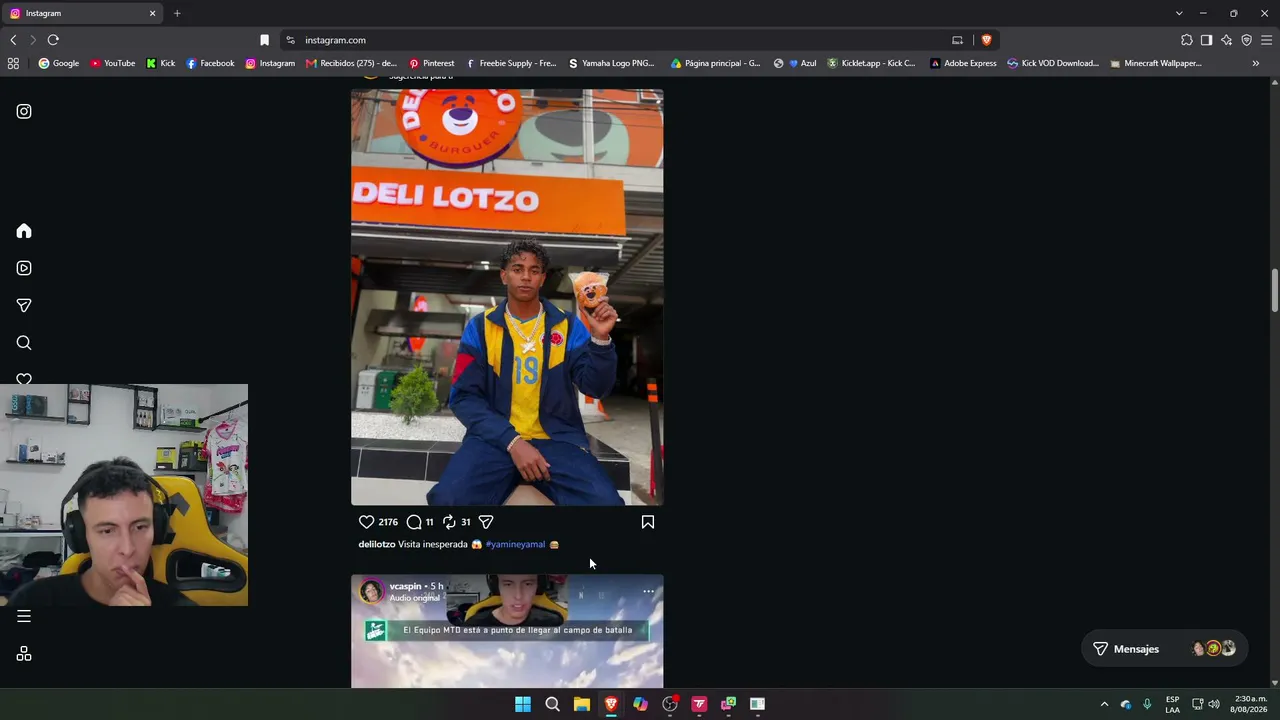Open the Brave VPN shield icon
The image size is (1280, 720).
coord(1246,40)
